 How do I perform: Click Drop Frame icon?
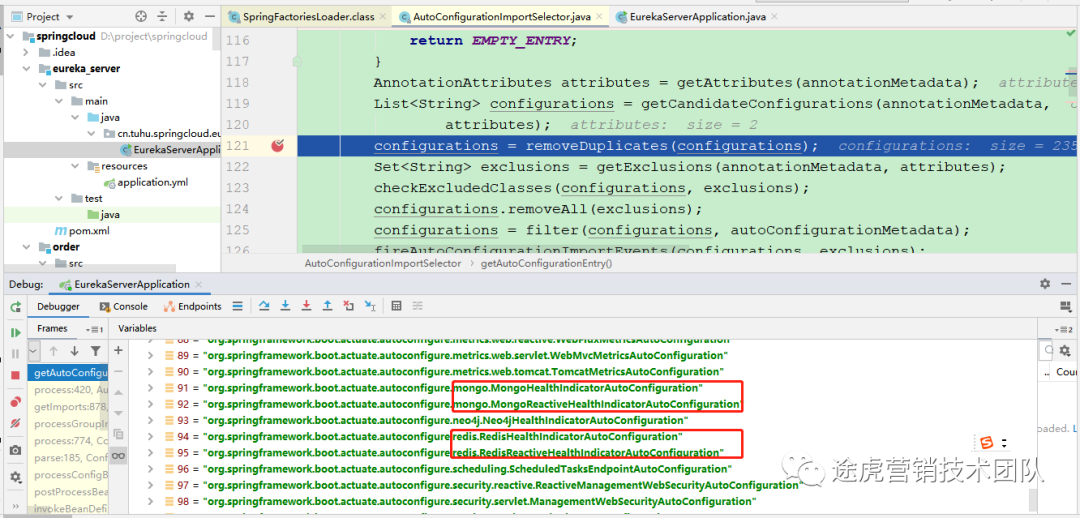click(x=349, y=306)
